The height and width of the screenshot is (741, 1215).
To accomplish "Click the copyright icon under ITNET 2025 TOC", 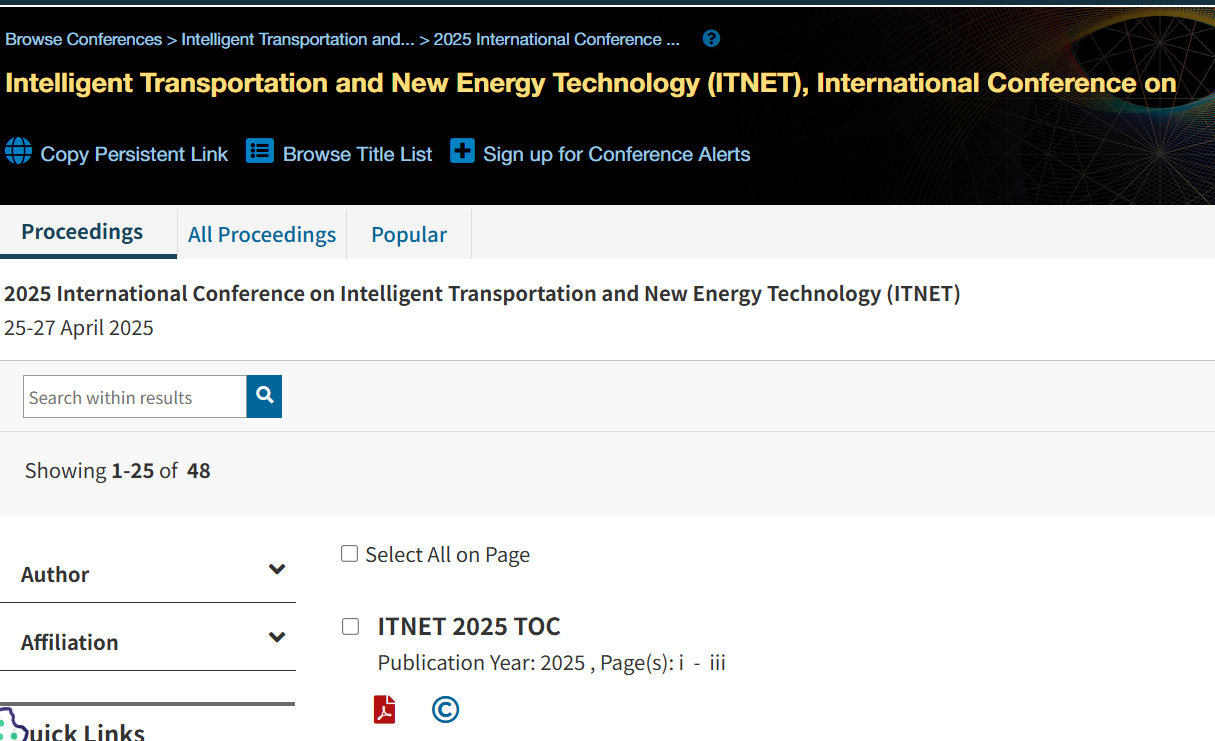I will (445, 710).
